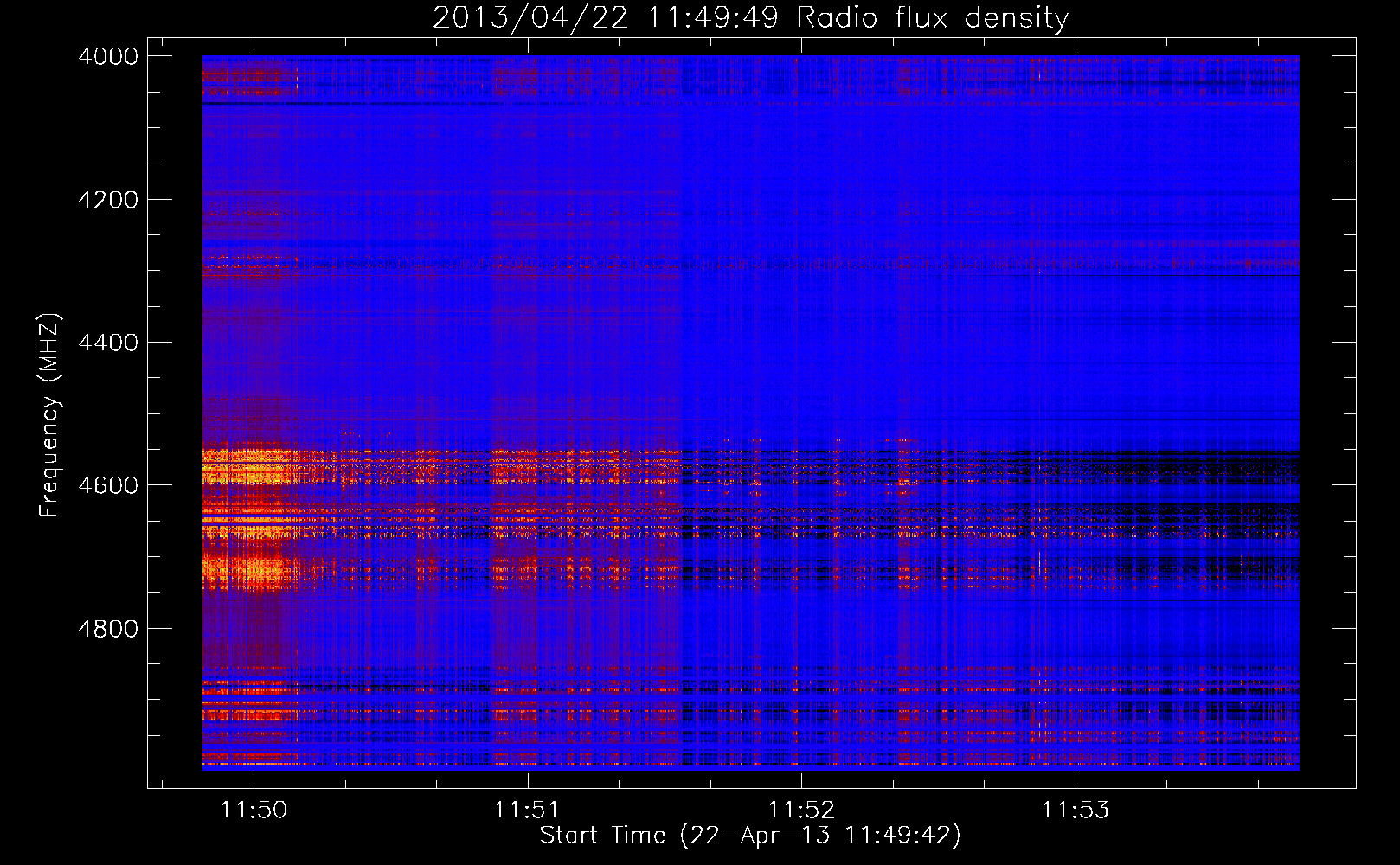Screen dimensions: 1400x865
Task: Select the 4400 frequency tick label
Action: [x=108, y=343]
